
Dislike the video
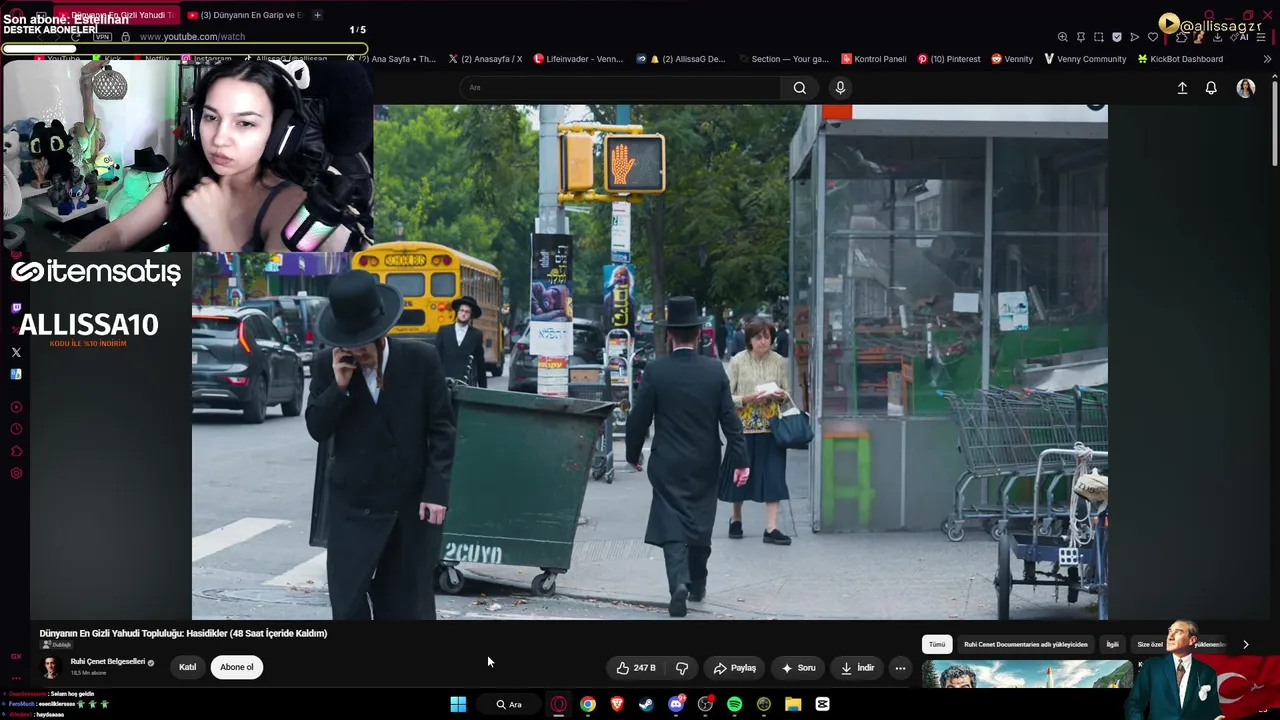click(x=682, y=668)
